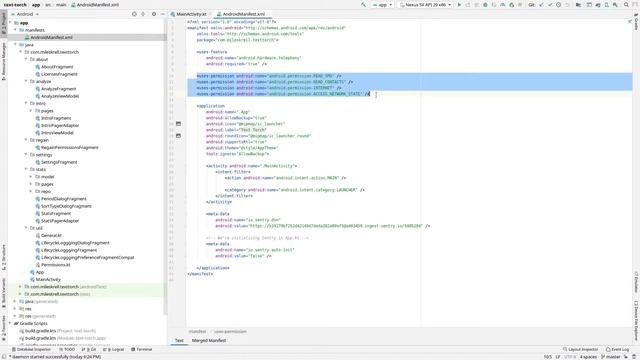Open StatsPagerAdapter class
Screen dimensions: 640x360
coord(60,221)
